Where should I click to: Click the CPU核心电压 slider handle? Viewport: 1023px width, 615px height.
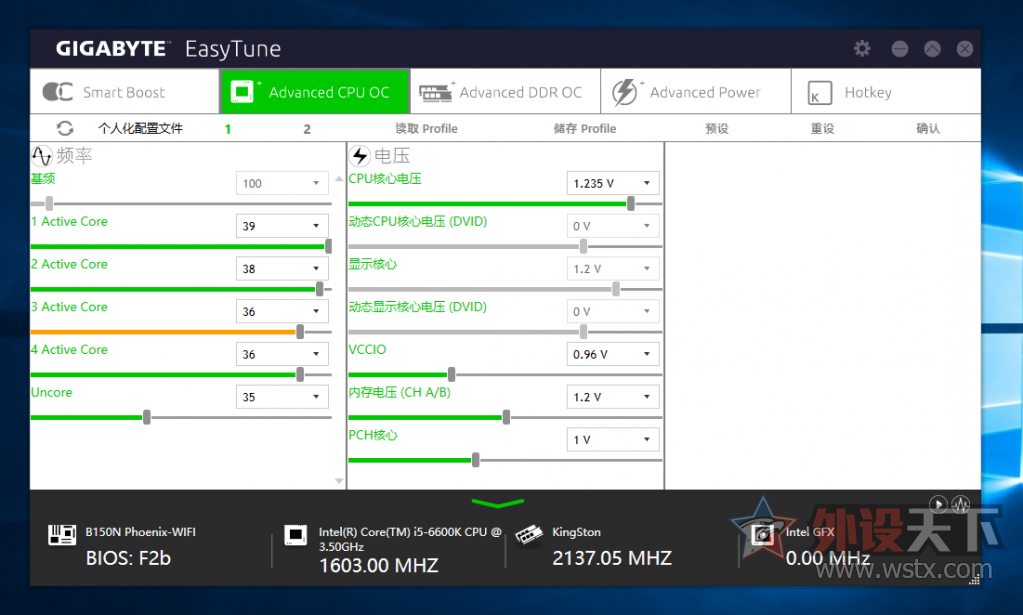631,203
